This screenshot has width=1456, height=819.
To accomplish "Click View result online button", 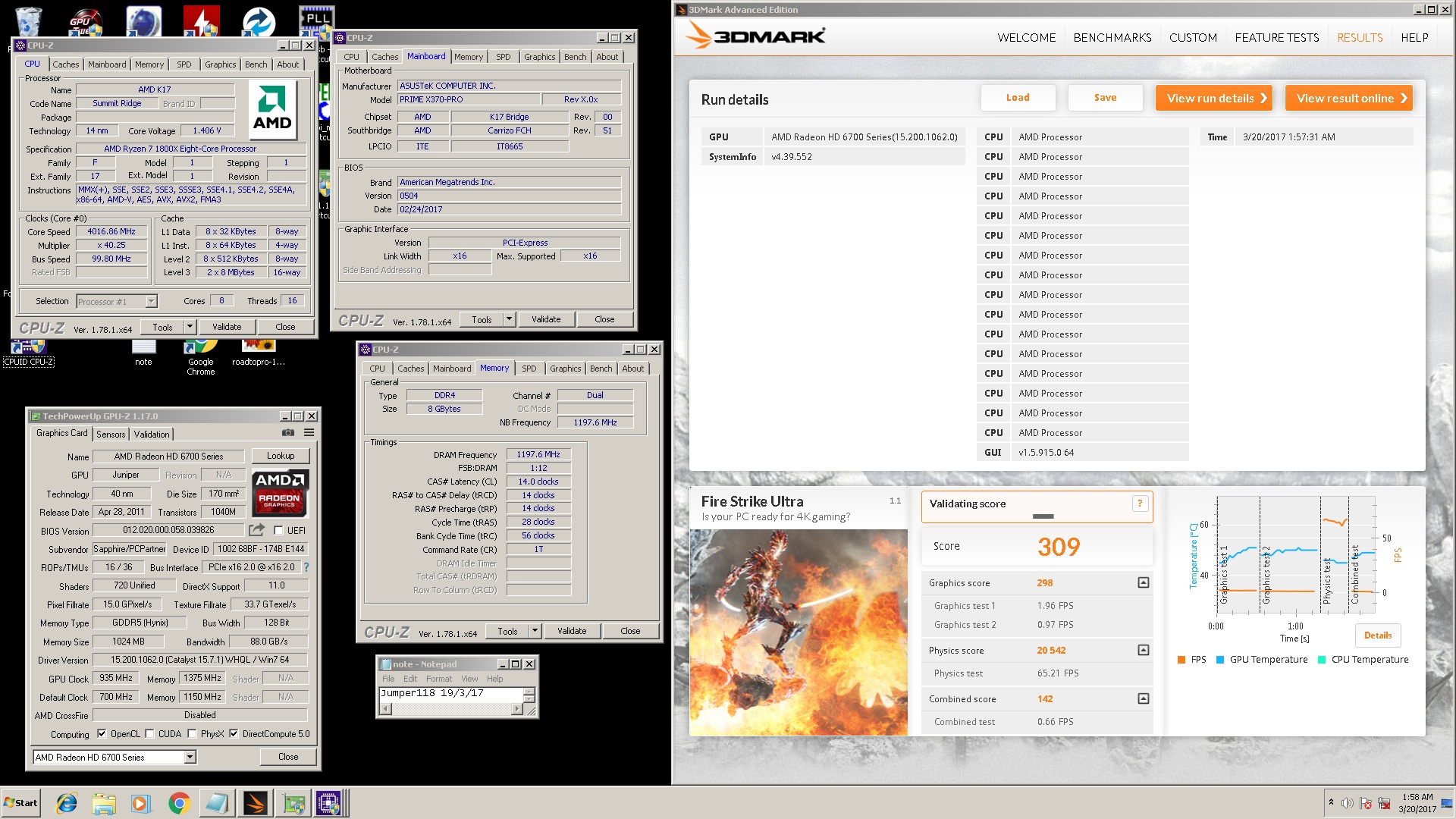I will point(1349,98).
